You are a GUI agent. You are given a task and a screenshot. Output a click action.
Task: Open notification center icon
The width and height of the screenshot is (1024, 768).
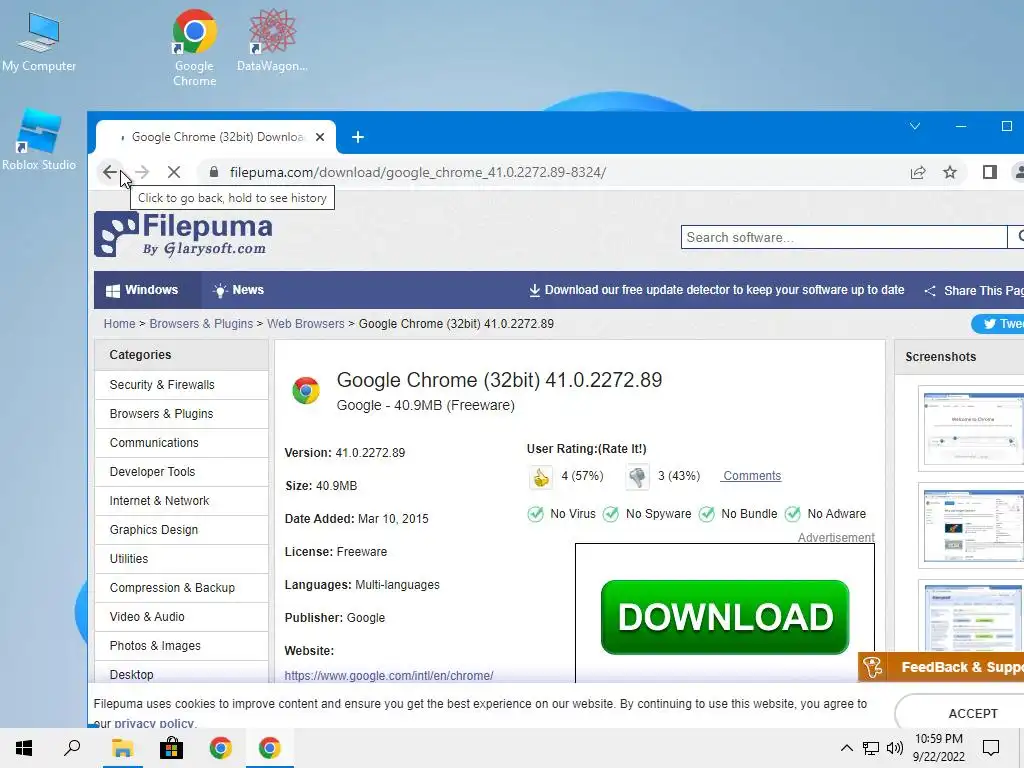[991, 748]
